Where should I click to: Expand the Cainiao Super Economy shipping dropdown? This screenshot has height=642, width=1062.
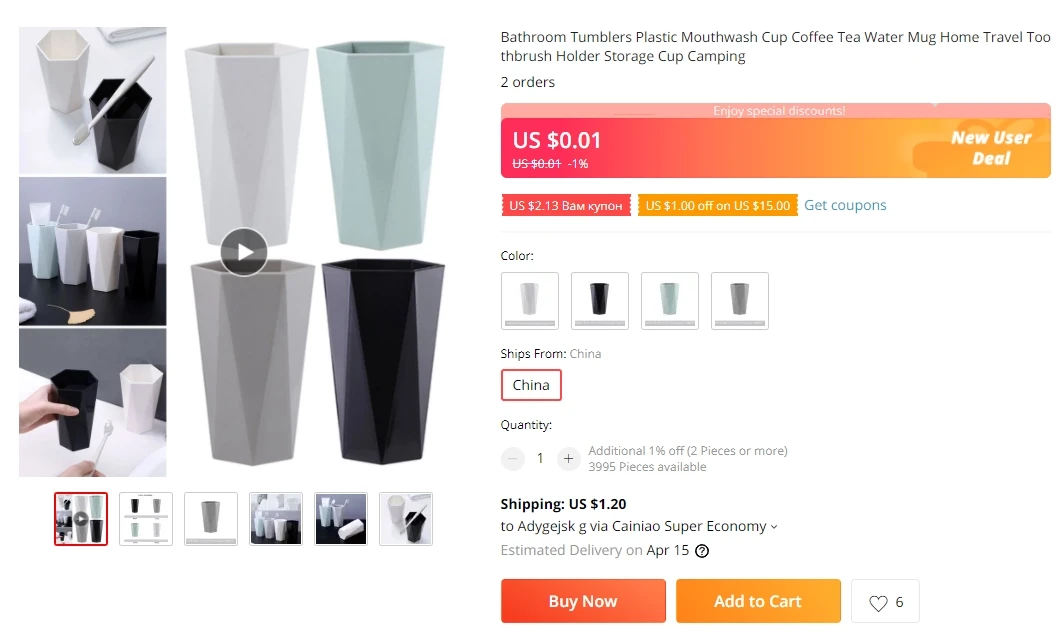pyautogui.click(x=774, y=527)
